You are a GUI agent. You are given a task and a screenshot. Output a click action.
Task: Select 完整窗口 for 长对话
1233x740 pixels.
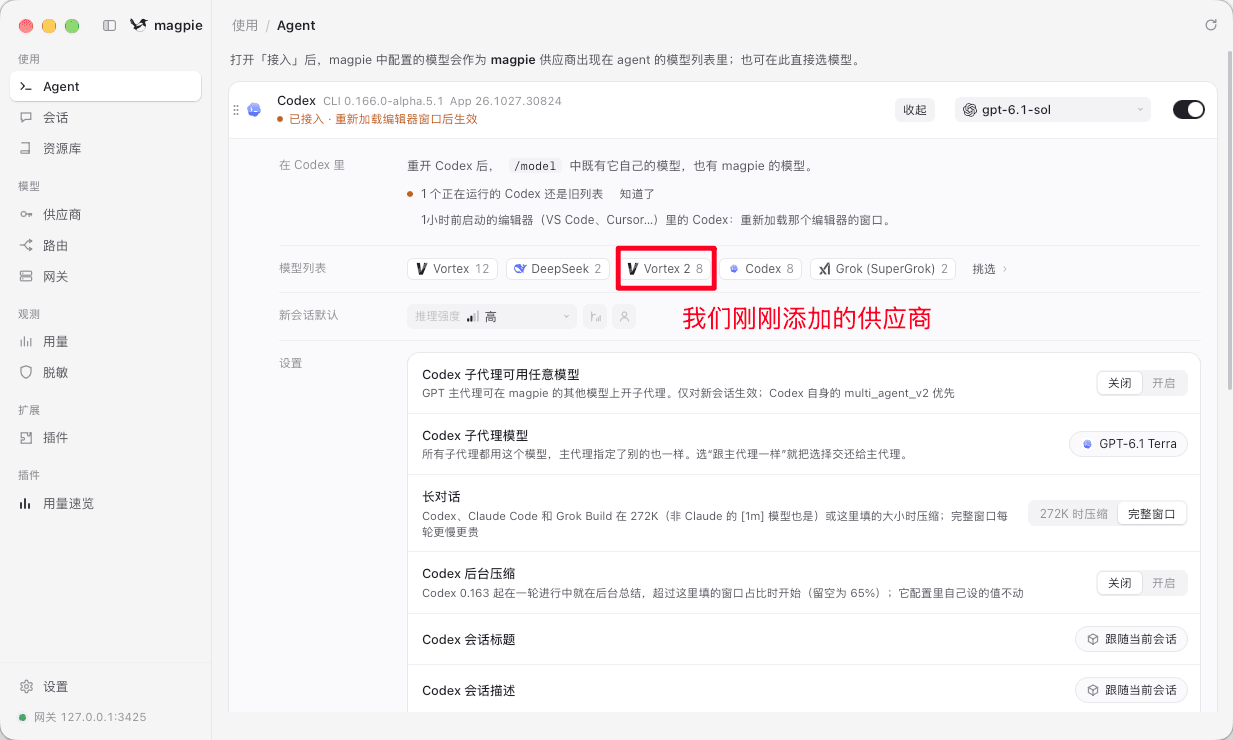(1152, 514)
